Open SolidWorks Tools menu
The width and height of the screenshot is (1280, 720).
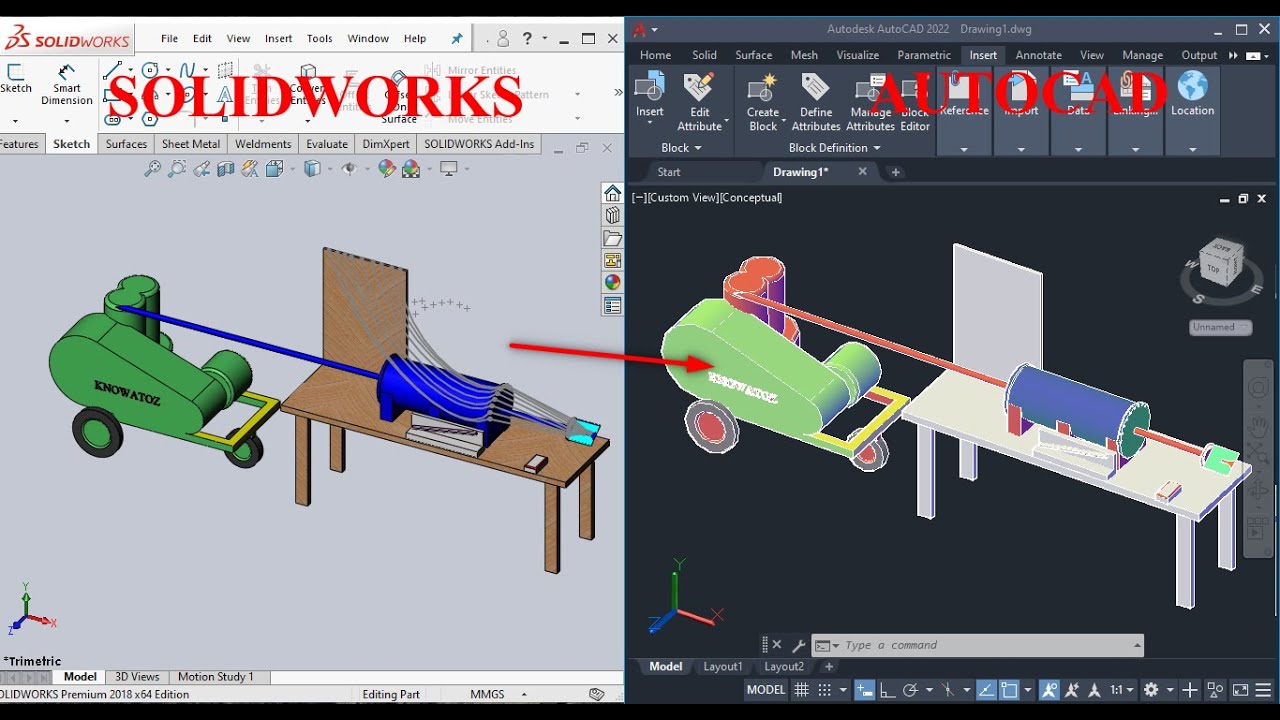tap(320, 39)
